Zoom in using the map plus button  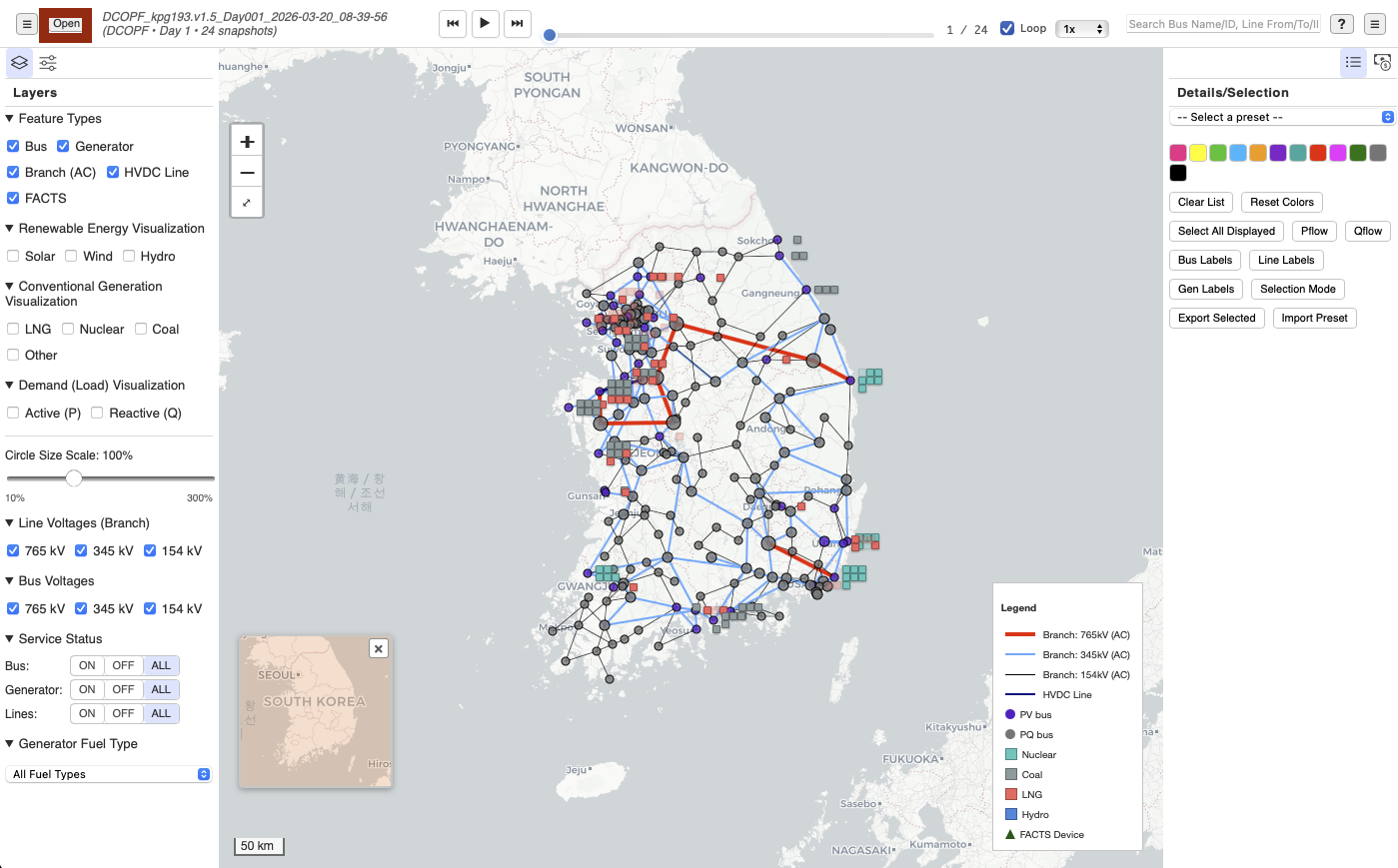pyautogui.click(x=246, y=141)
